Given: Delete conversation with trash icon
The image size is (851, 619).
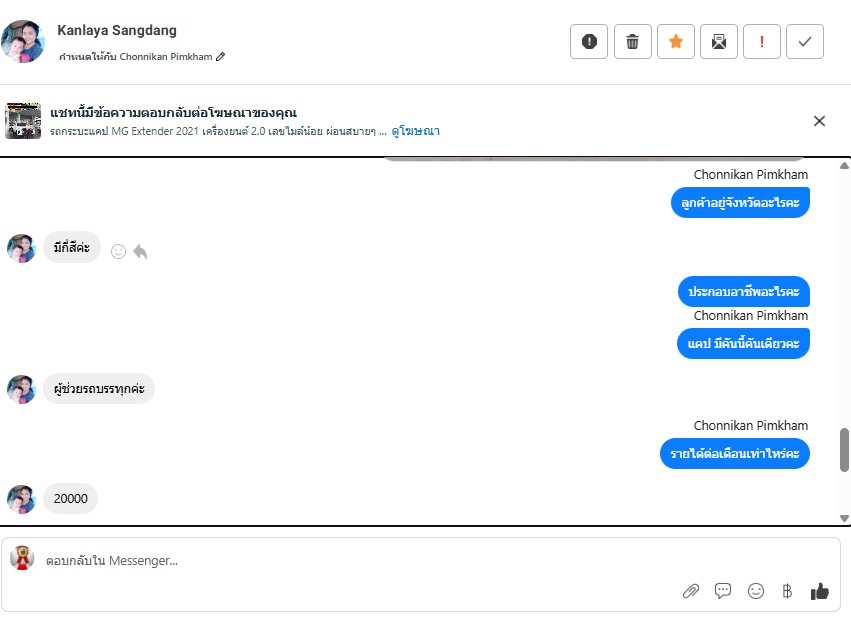Looking at the screenshot, I should click(x=632, y=42).
